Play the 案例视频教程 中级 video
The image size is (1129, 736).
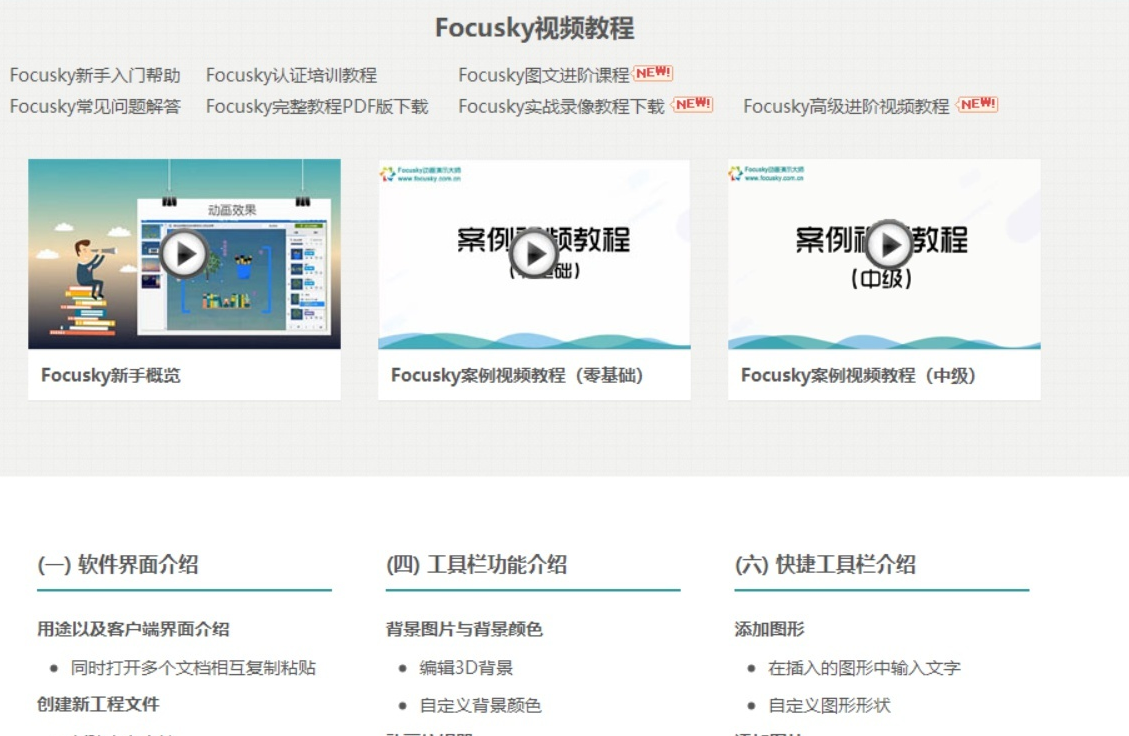click(x=889, y=246)
